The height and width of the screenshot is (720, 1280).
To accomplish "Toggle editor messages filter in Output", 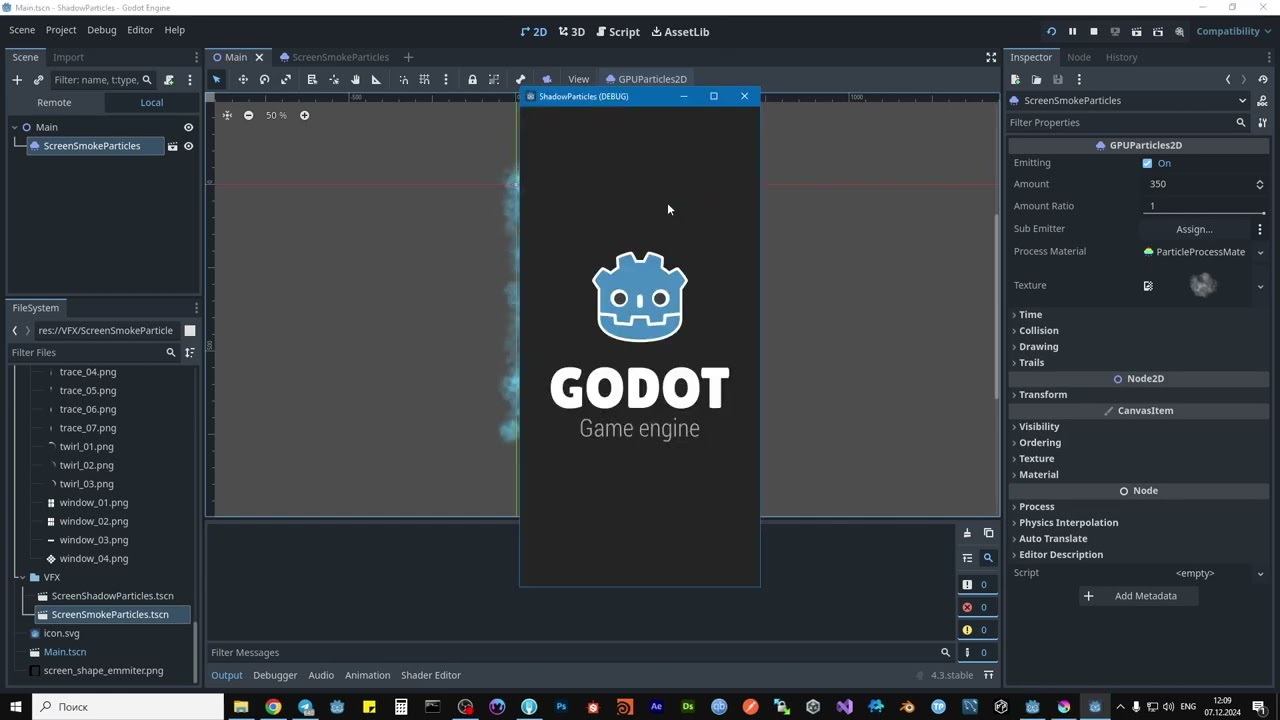I will (x=976, y=652).
